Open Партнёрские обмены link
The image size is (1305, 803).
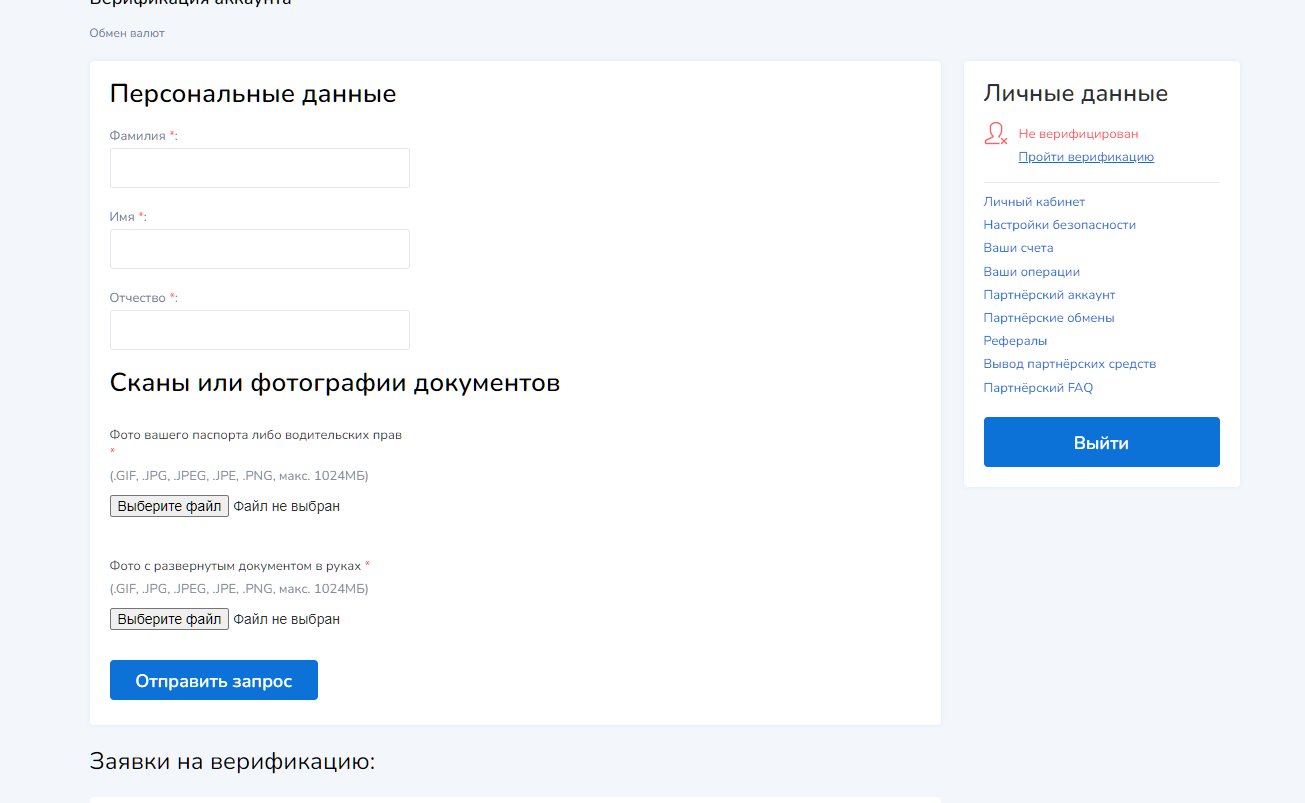coord(1048,318)
